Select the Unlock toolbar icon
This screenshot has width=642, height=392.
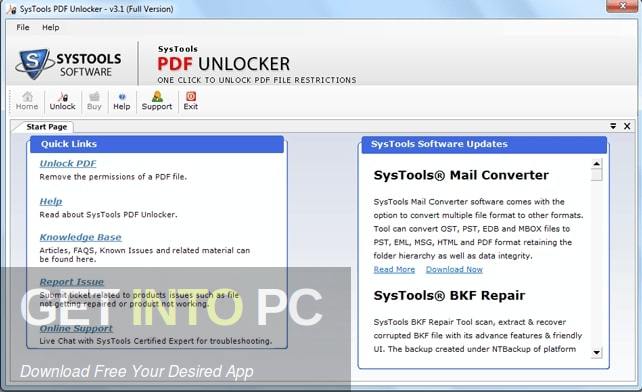pos(62,101)
